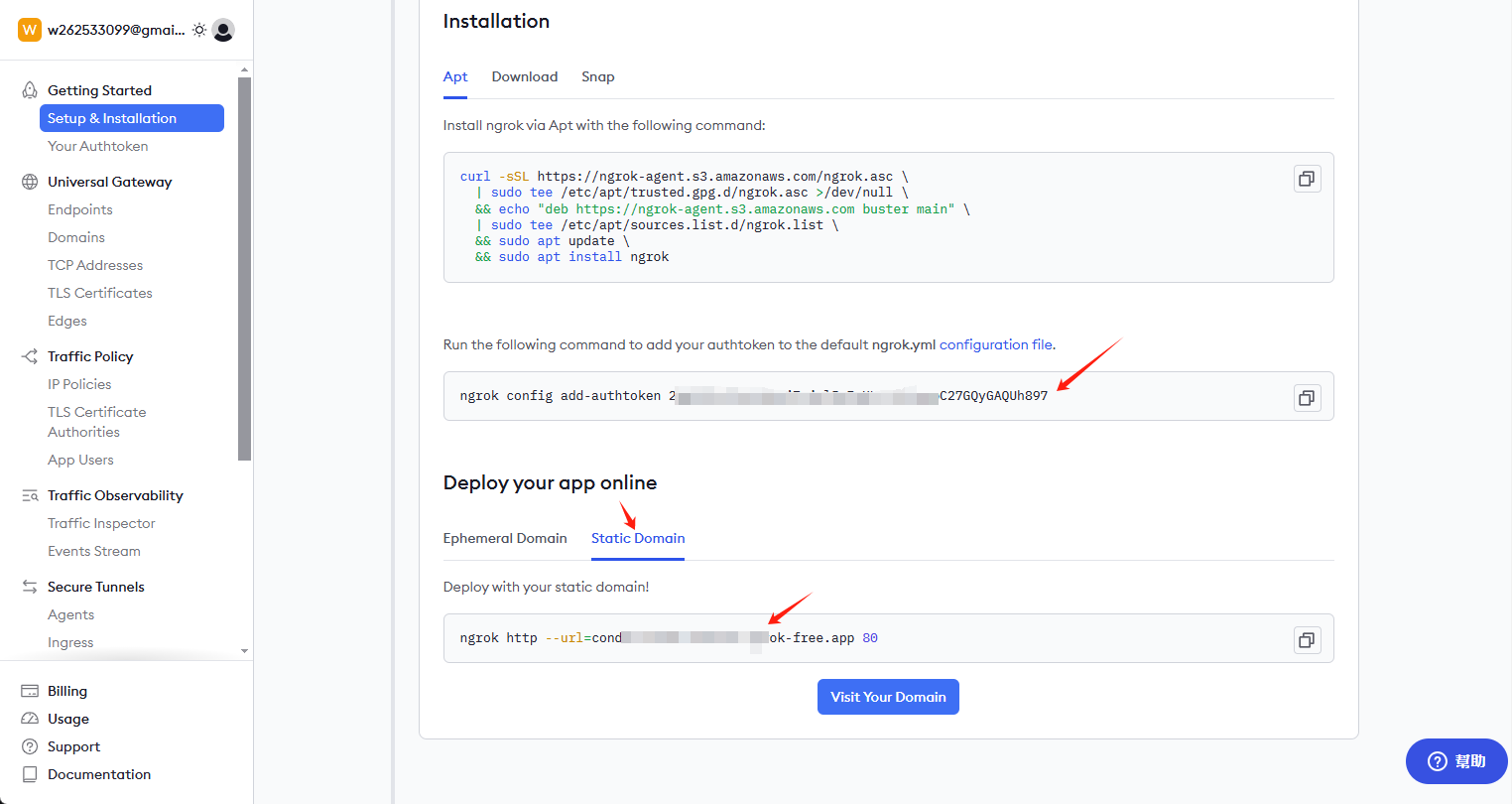This screenshot has width=1512, height=804.
Task: Open the 幫助 help button
Action: tap(1456, 761)
